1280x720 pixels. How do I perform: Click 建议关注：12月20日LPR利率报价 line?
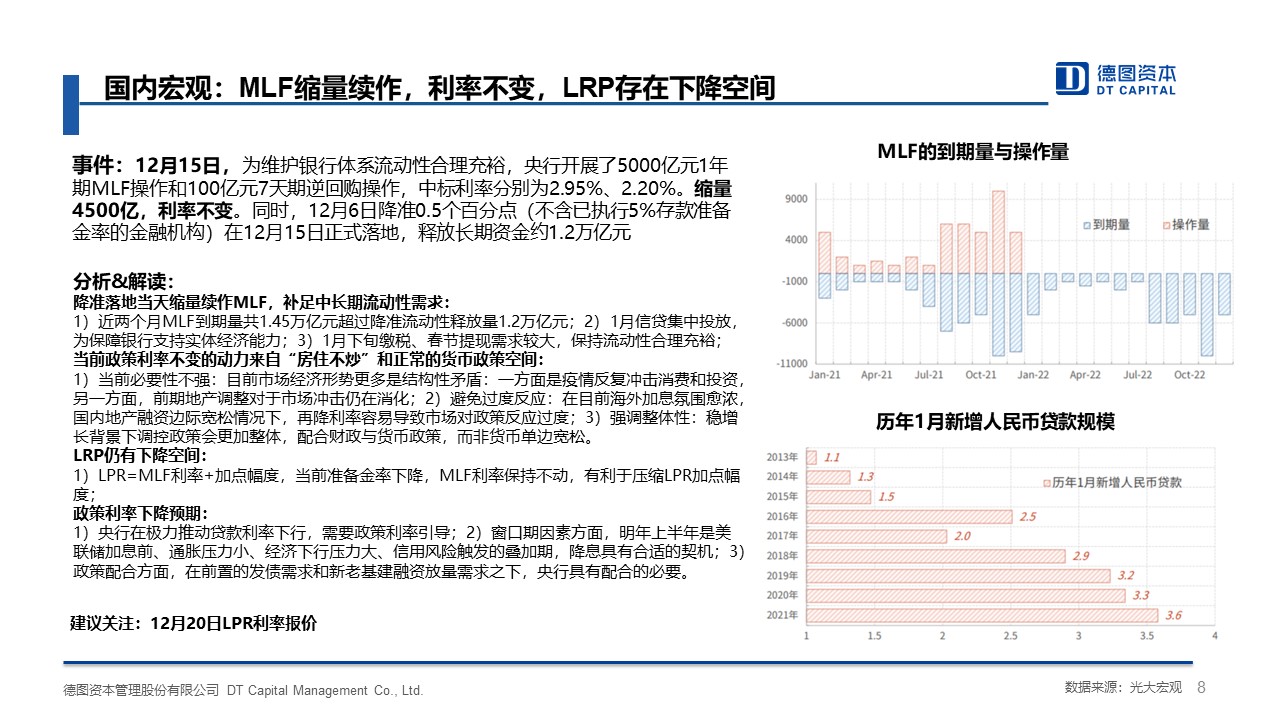tap(194, 623)
